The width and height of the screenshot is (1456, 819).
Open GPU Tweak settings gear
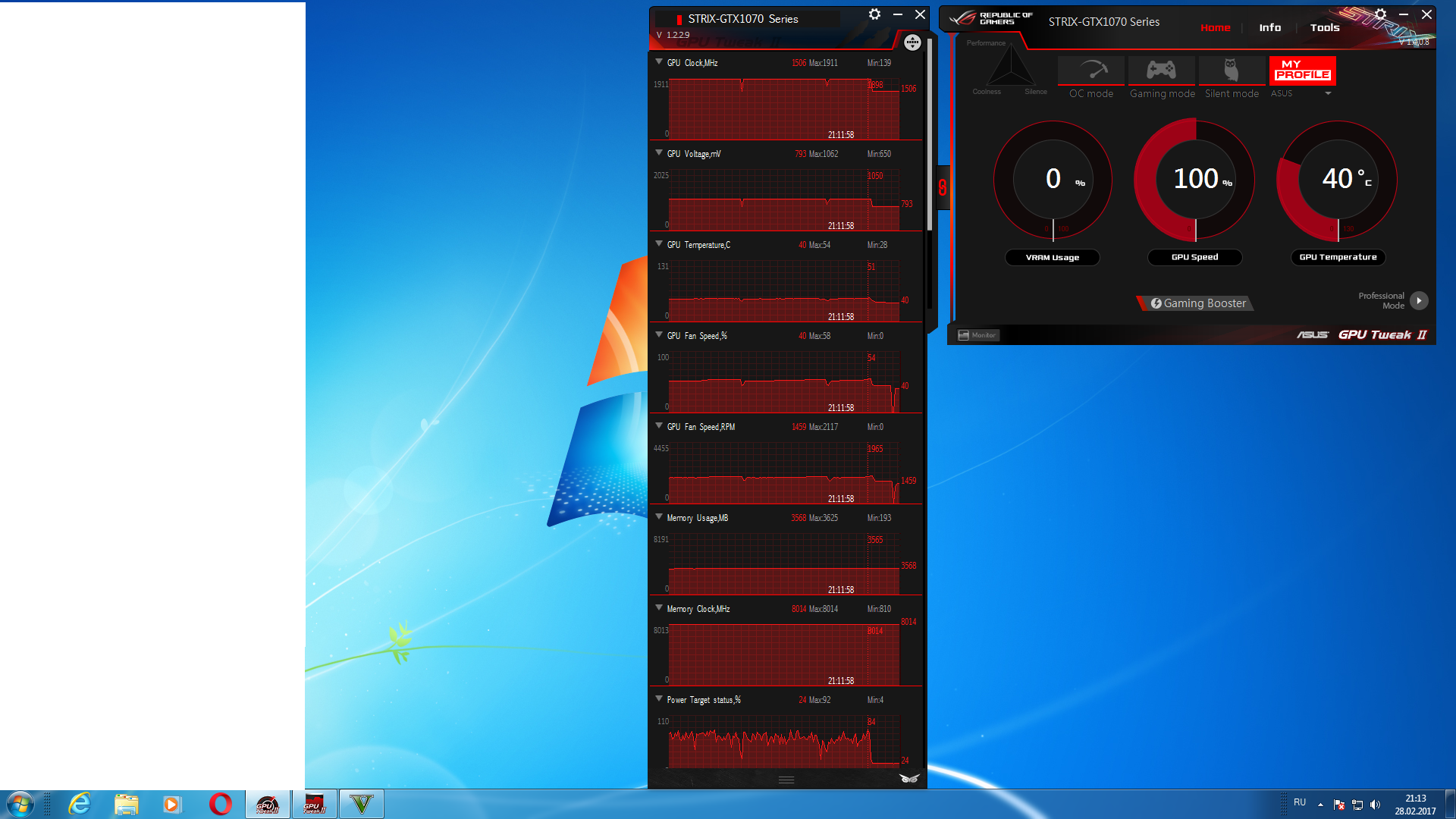point(1380,14)
